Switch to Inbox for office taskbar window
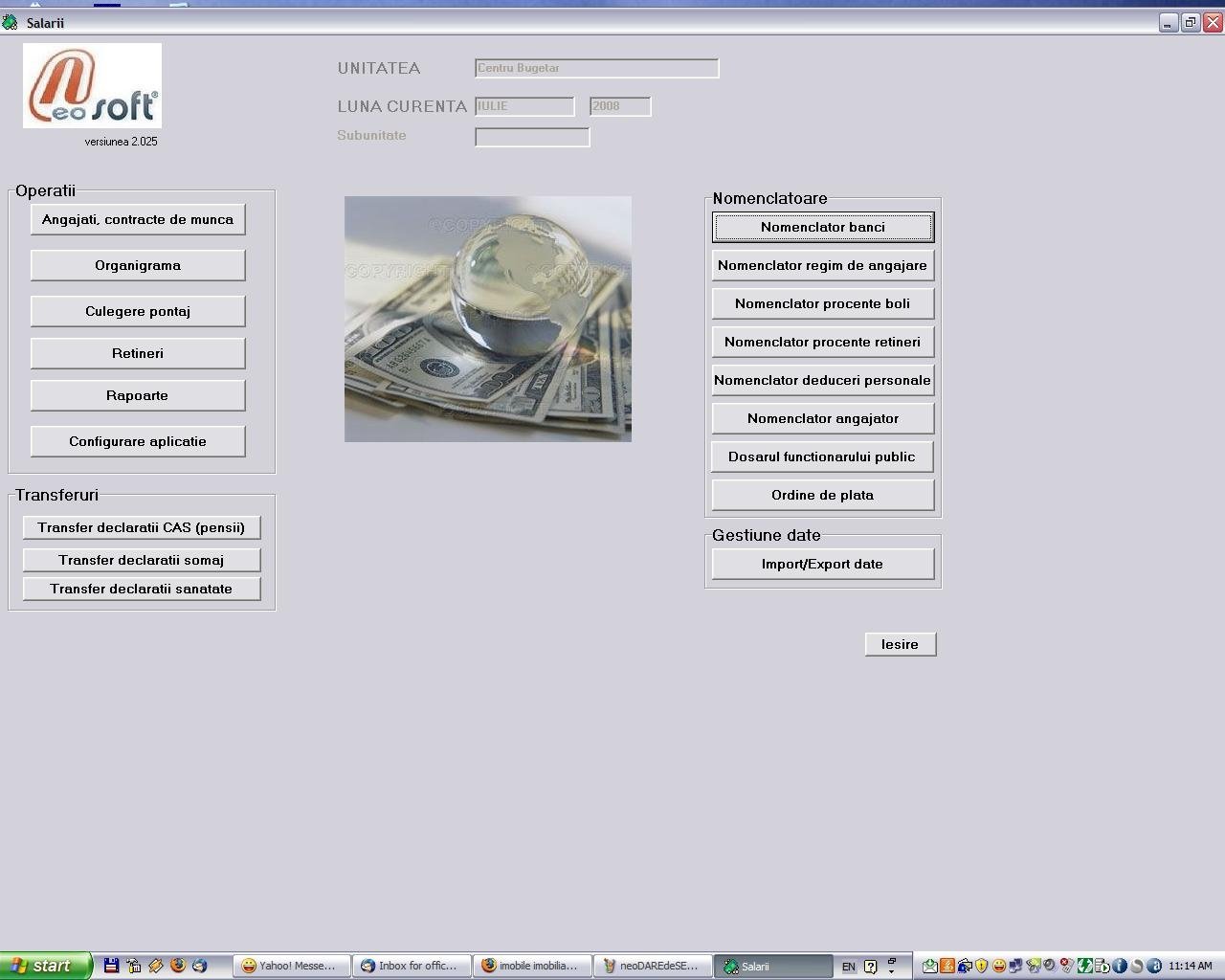The image size is (1225, 980). click(x=412, y=966)
